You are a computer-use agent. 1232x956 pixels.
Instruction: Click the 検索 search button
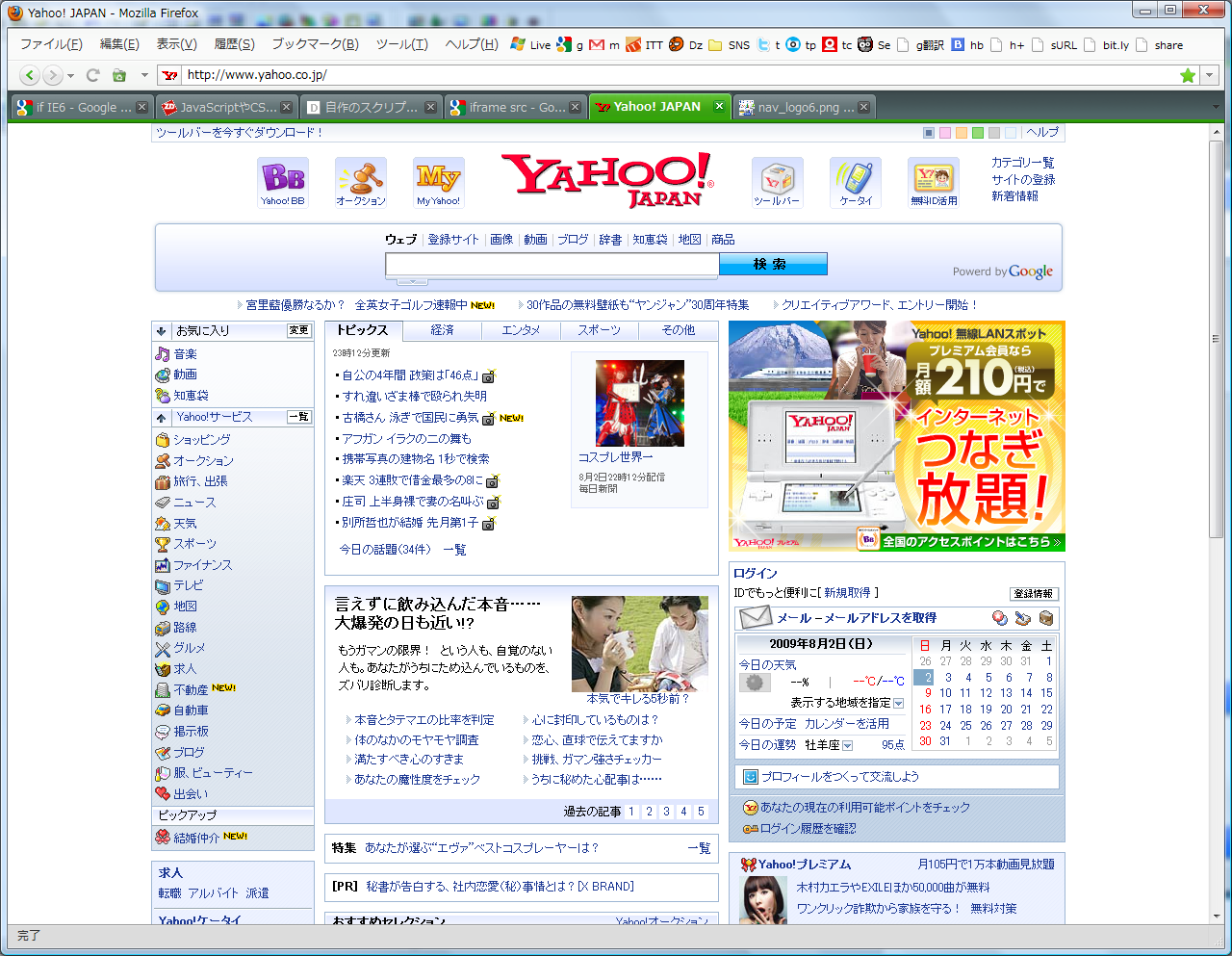click(x=773, y=264)
